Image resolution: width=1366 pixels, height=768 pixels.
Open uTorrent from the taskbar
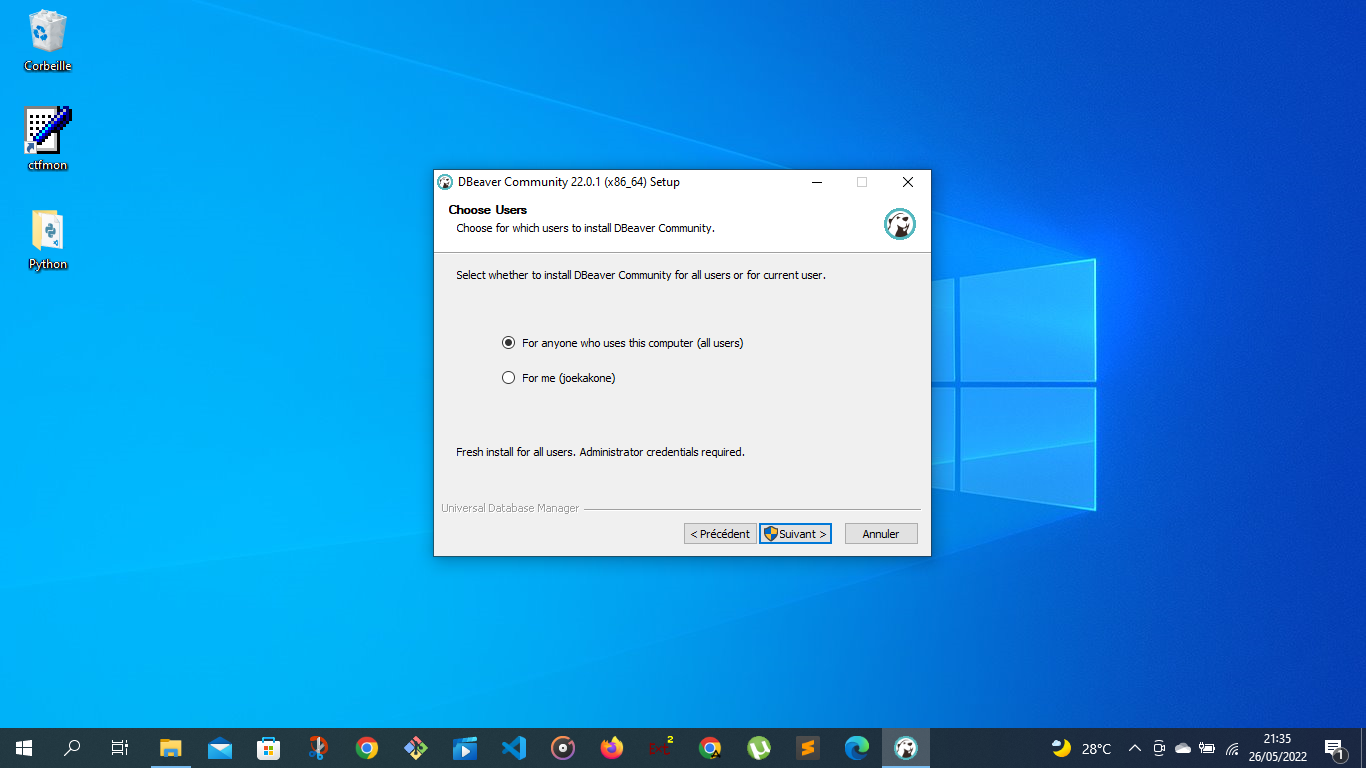pos(759,748)
